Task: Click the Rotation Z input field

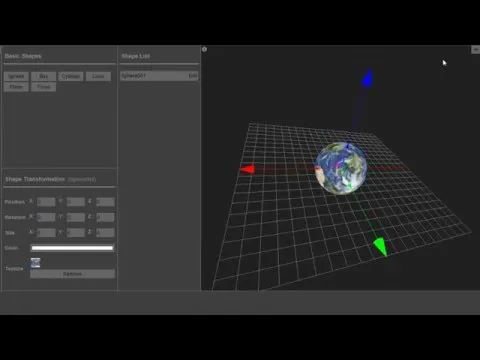Action: 105,217
